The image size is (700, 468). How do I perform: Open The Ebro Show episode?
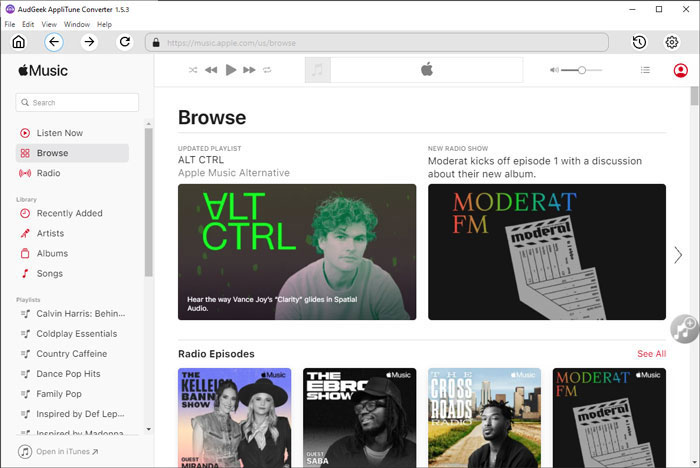[359, 418]
